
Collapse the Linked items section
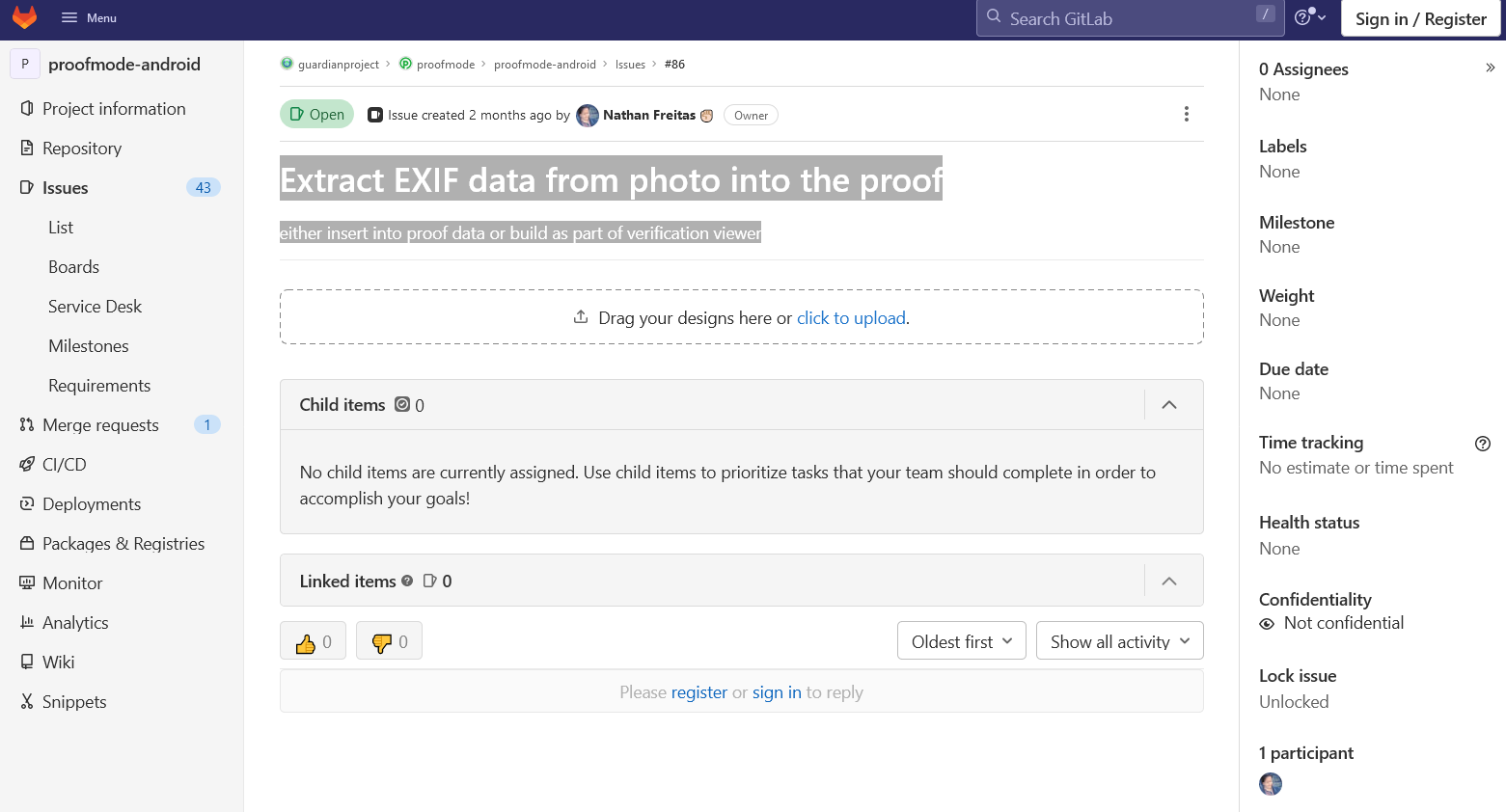pos(1169,581)
